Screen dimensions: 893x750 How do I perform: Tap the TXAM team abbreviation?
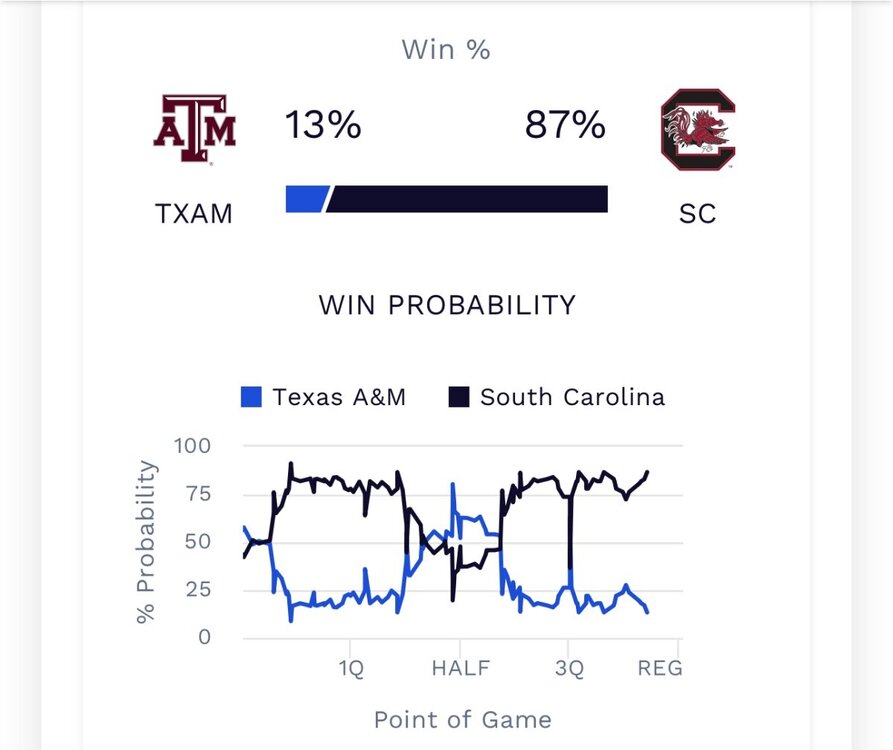point(194,214)
